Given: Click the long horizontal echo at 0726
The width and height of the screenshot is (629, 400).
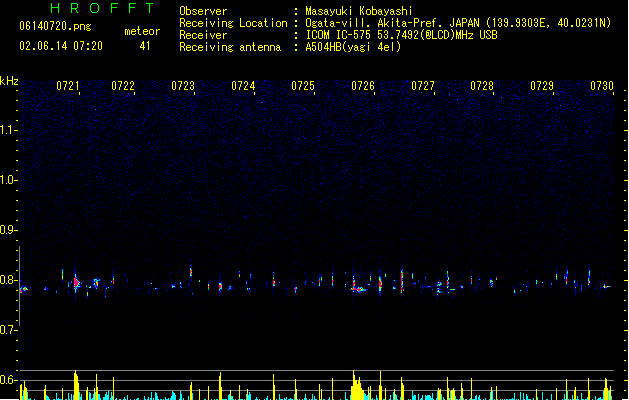Looking at the screenshot, I should 358,289.
